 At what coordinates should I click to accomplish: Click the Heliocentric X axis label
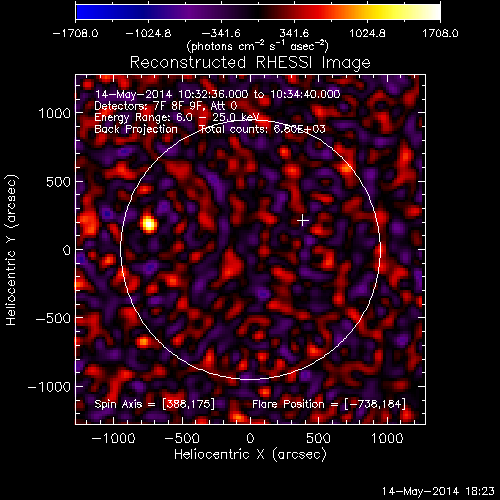pos(250,454)
